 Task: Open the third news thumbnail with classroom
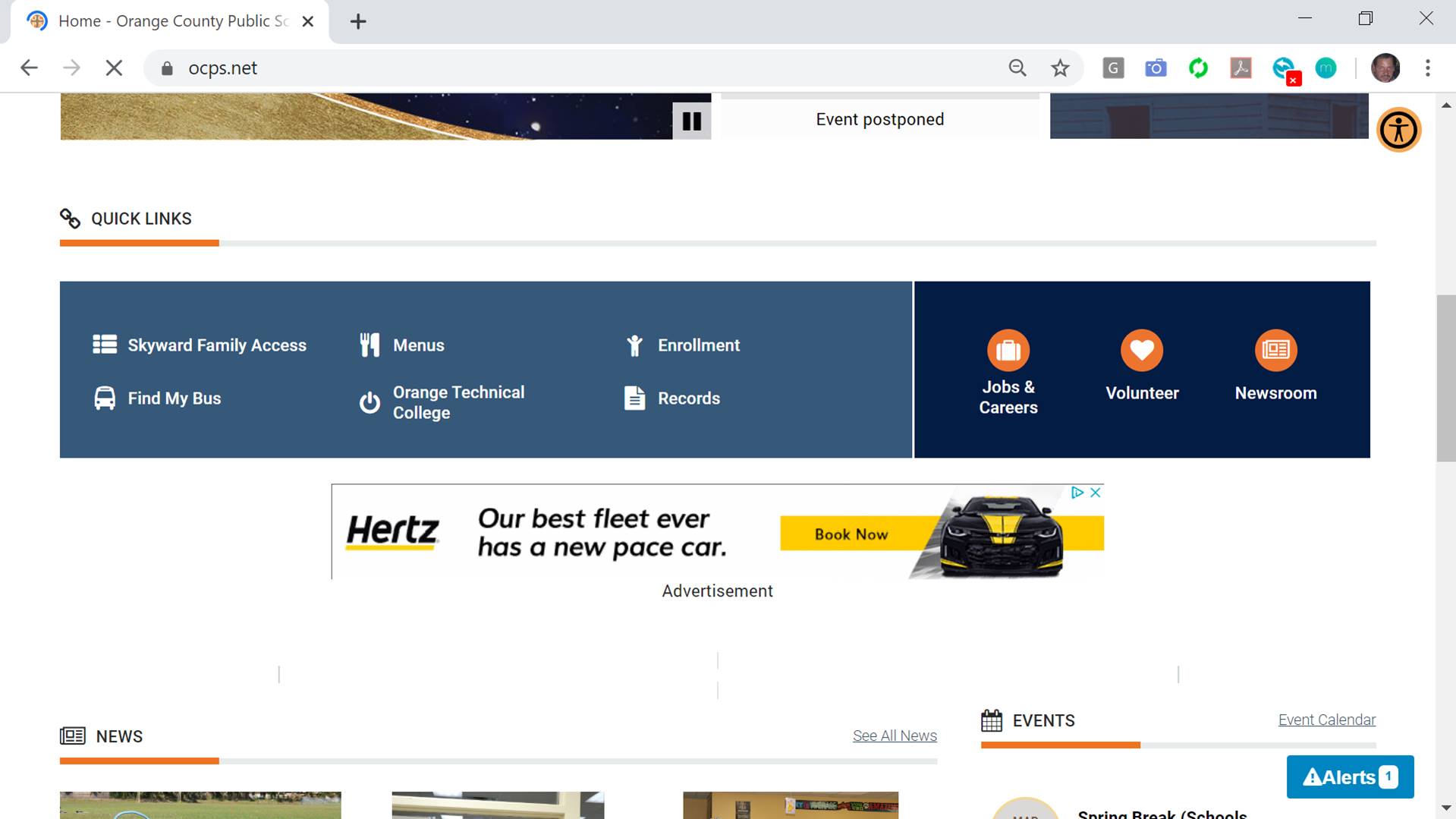point(791,805)
